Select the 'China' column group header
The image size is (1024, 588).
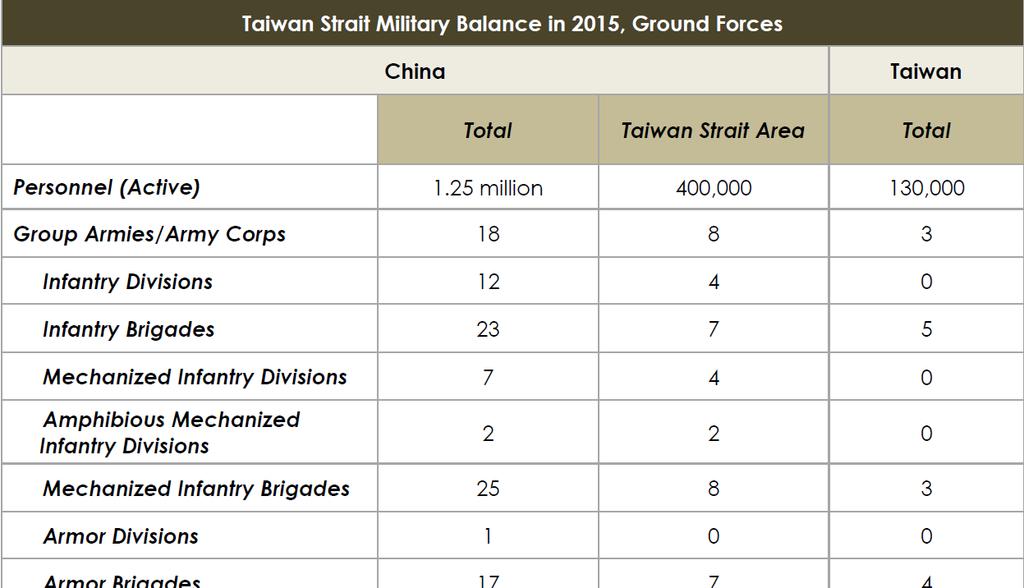(x=415, y=71)
